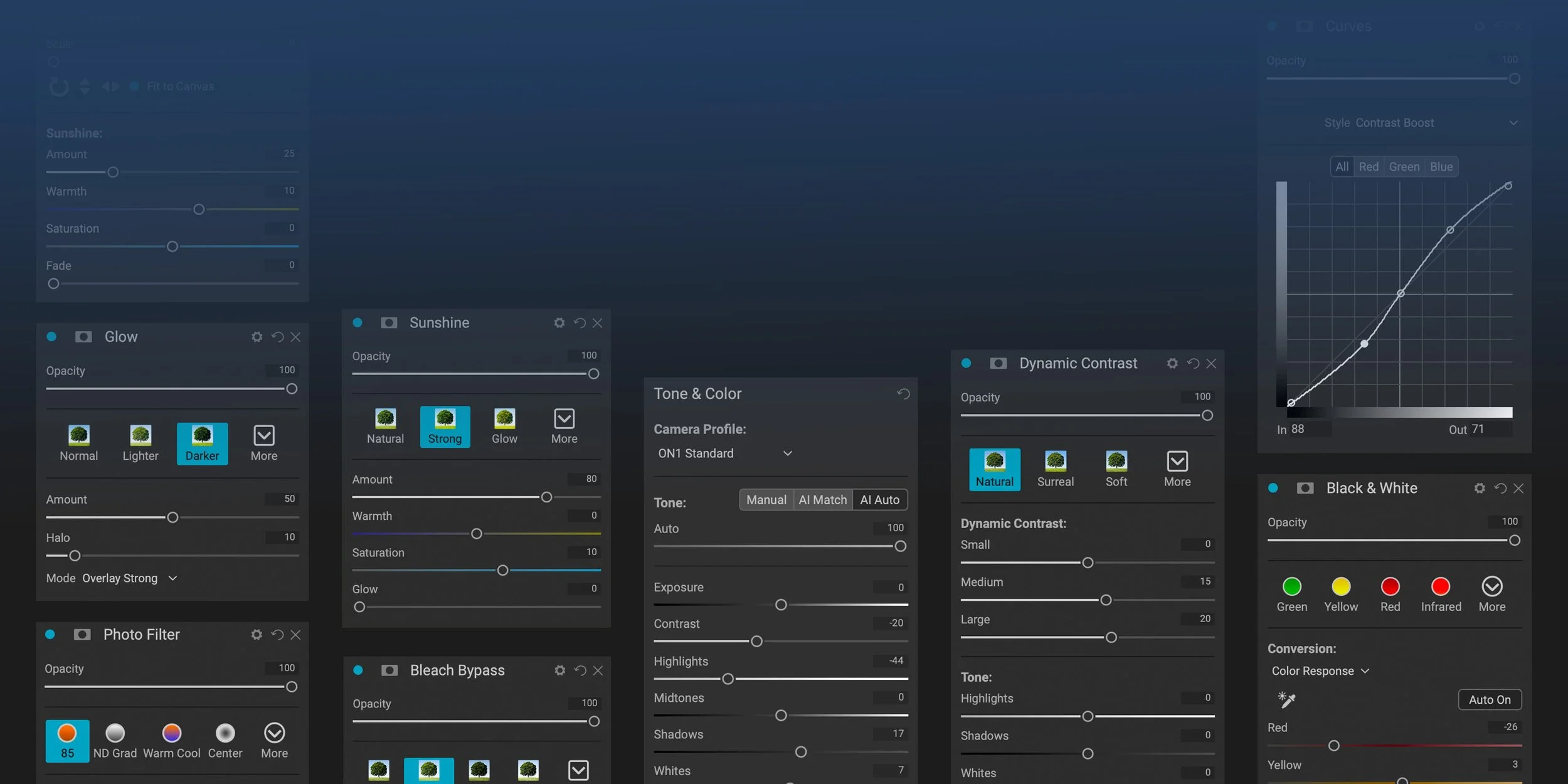Toggle the Glow filter on/off dot

(x=51, y=337)
